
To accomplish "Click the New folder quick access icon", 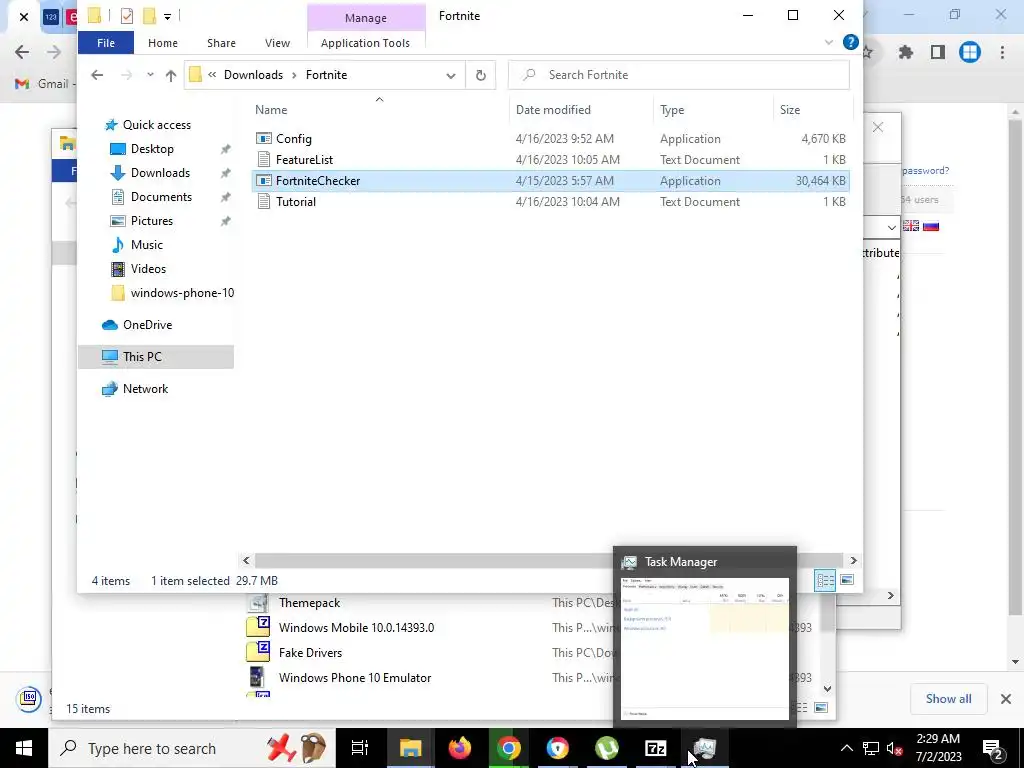I will (x=150, y=16).
